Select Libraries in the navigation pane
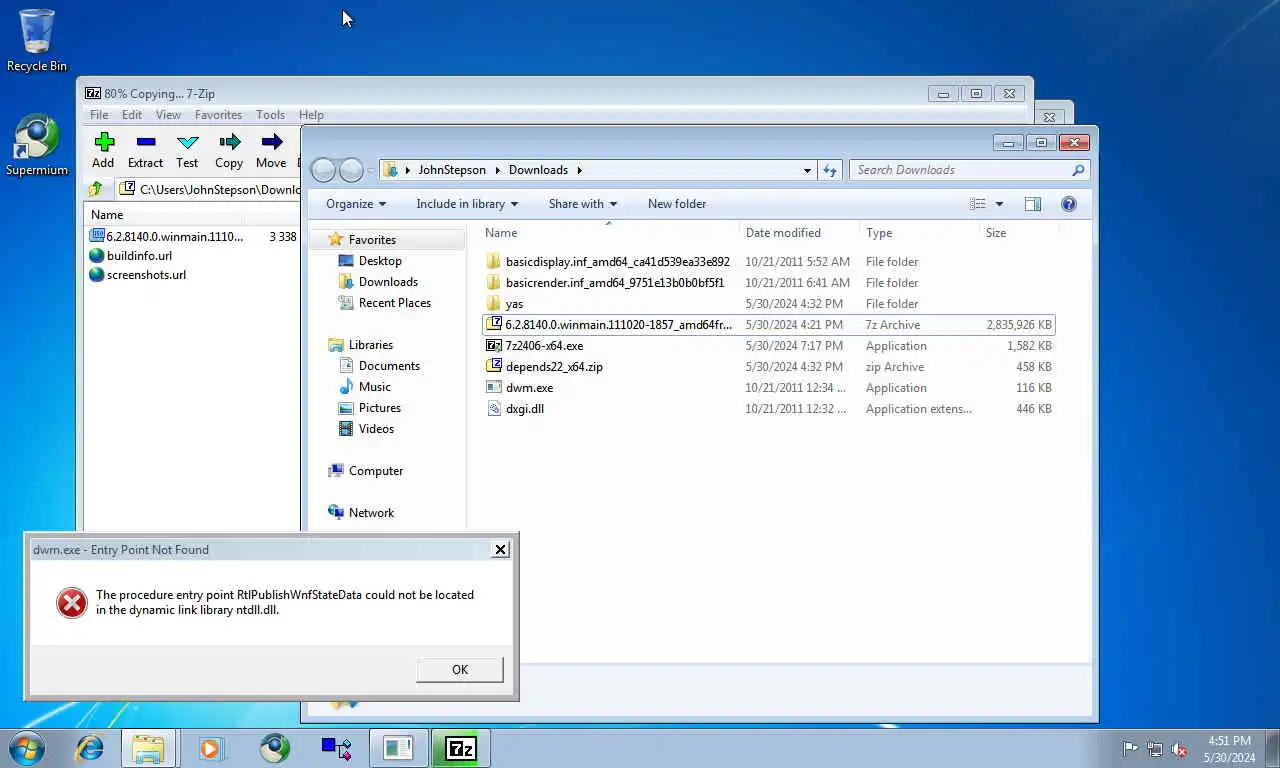Screen dimensions: 1280x768 click(x=371, y=345)
